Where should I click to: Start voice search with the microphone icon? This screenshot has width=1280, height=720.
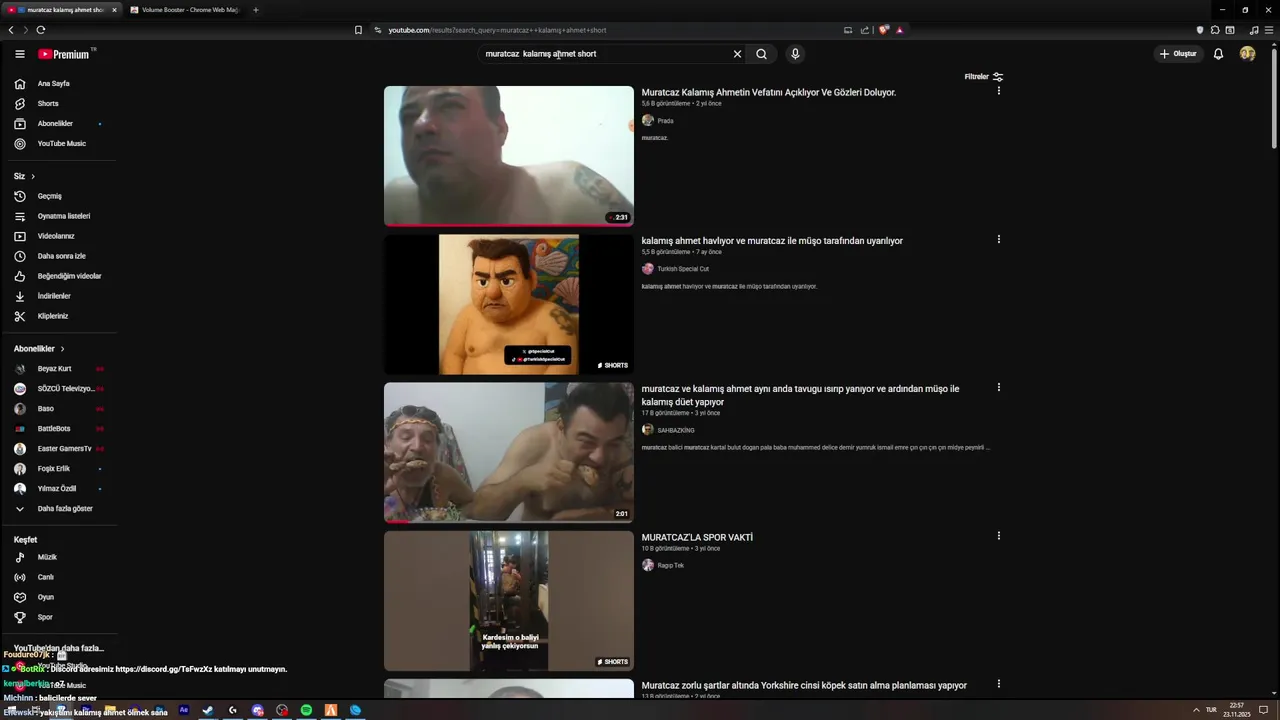pyautogui.click(x=795, y=54)
